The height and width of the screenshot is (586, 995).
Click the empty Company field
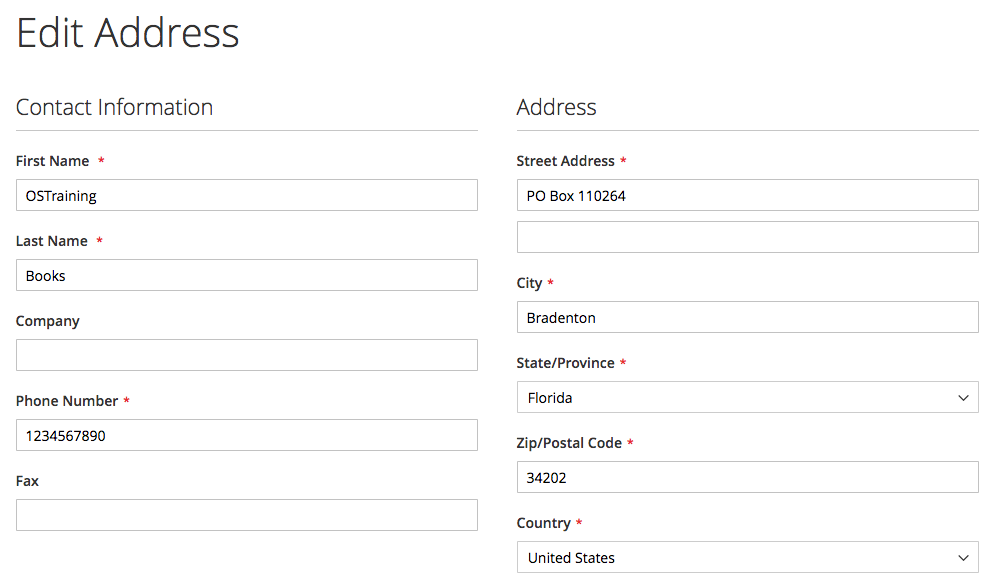246,355
